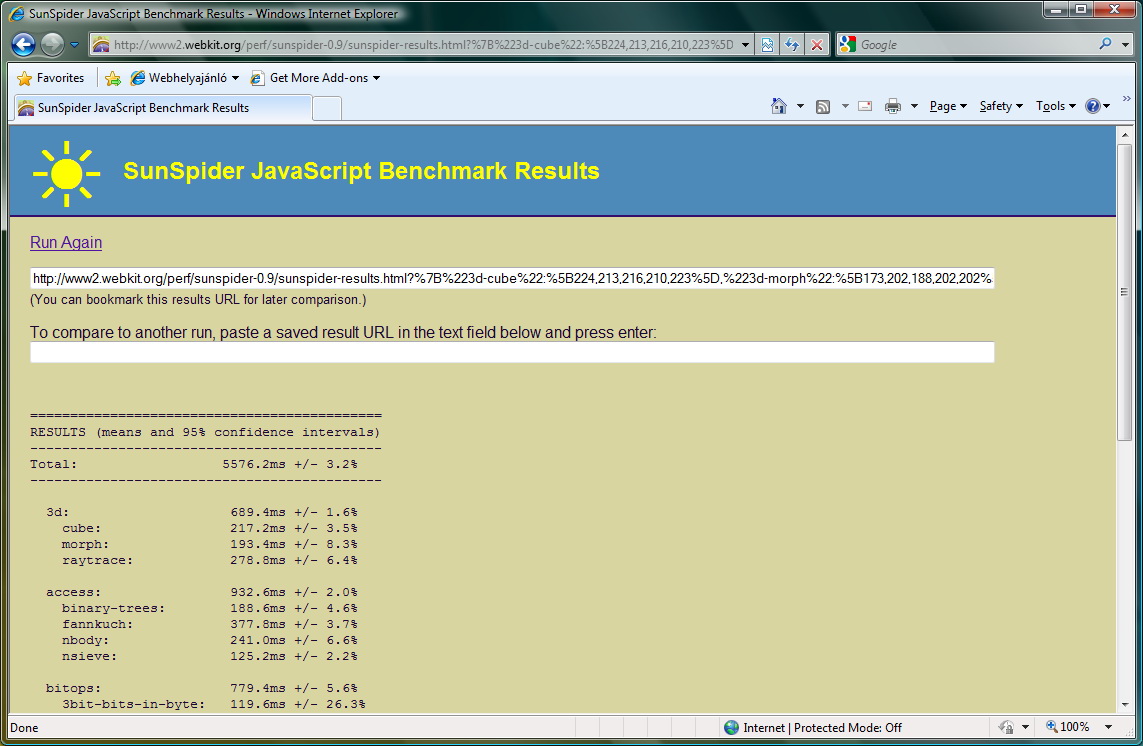
Task: Click the browser Back arrow button
Action: tap(24, 45)
